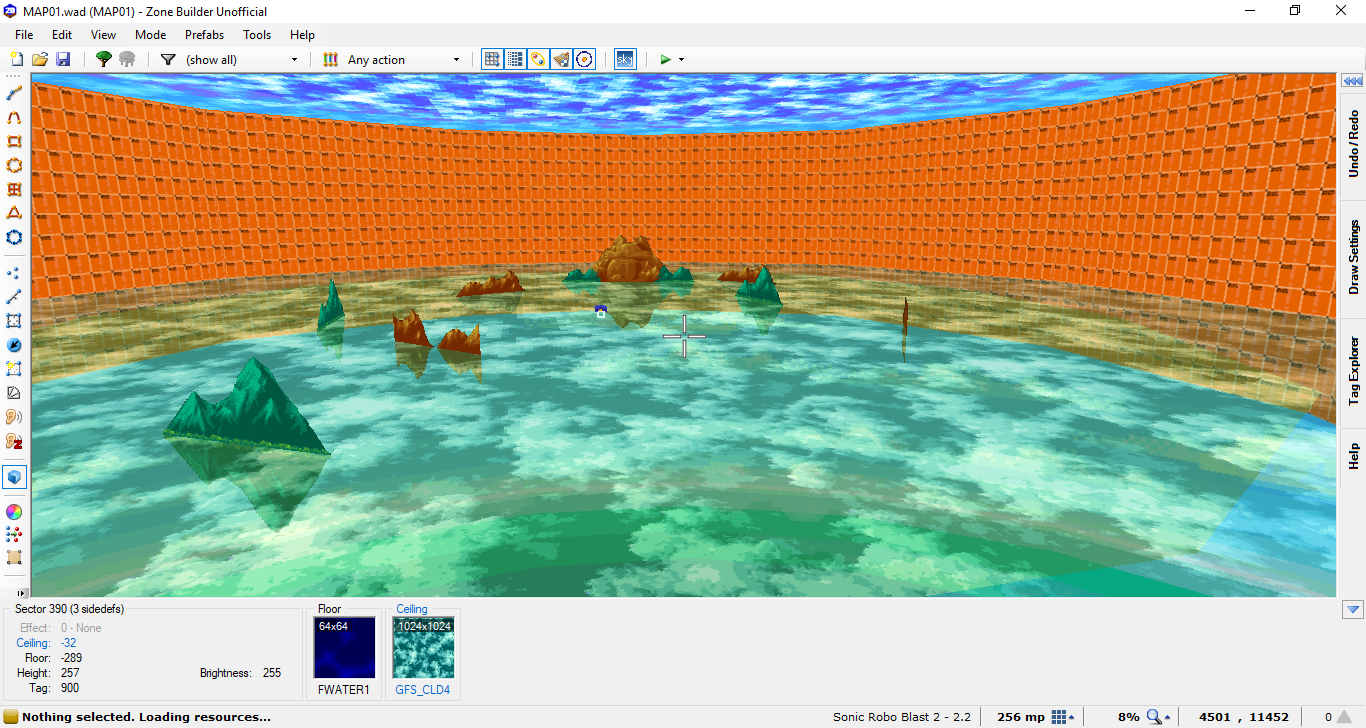Click the "Sonic Robo Blast 2 - 2.2" configuration label

(902, 717)
